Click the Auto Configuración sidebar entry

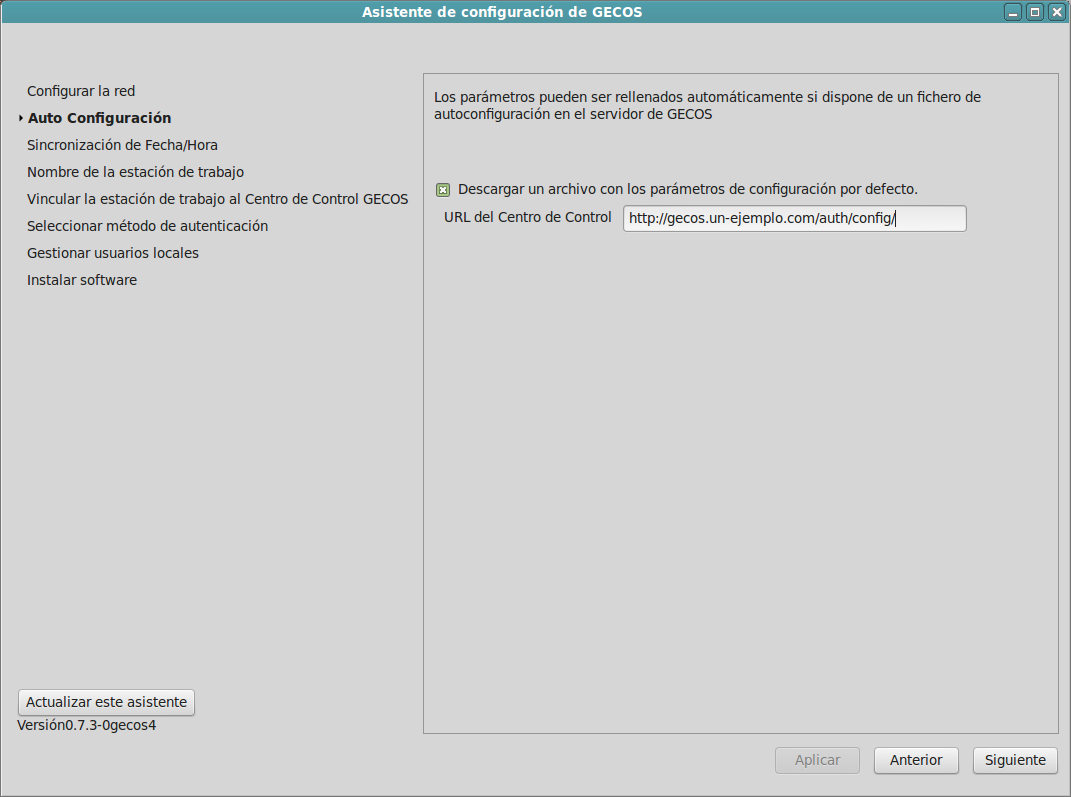tap(99, 118)
